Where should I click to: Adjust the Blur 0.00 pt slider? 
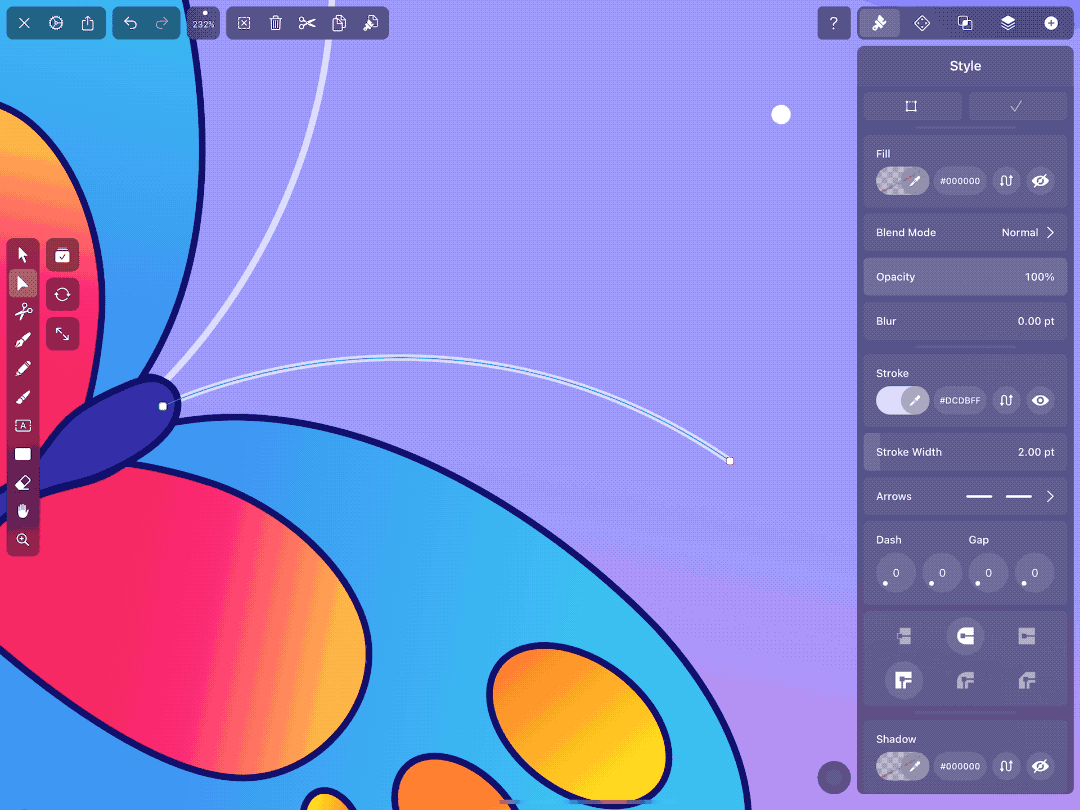(x=965, y=321)
